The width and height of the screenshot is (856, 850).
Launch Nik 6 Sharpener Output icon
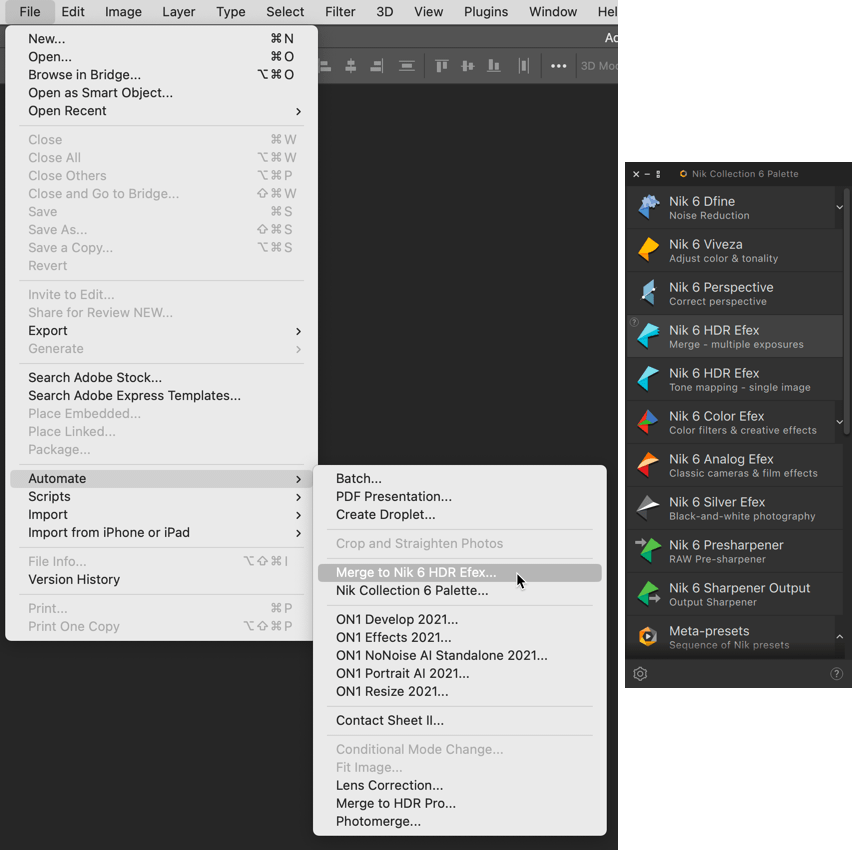click(x=649, y=594)
